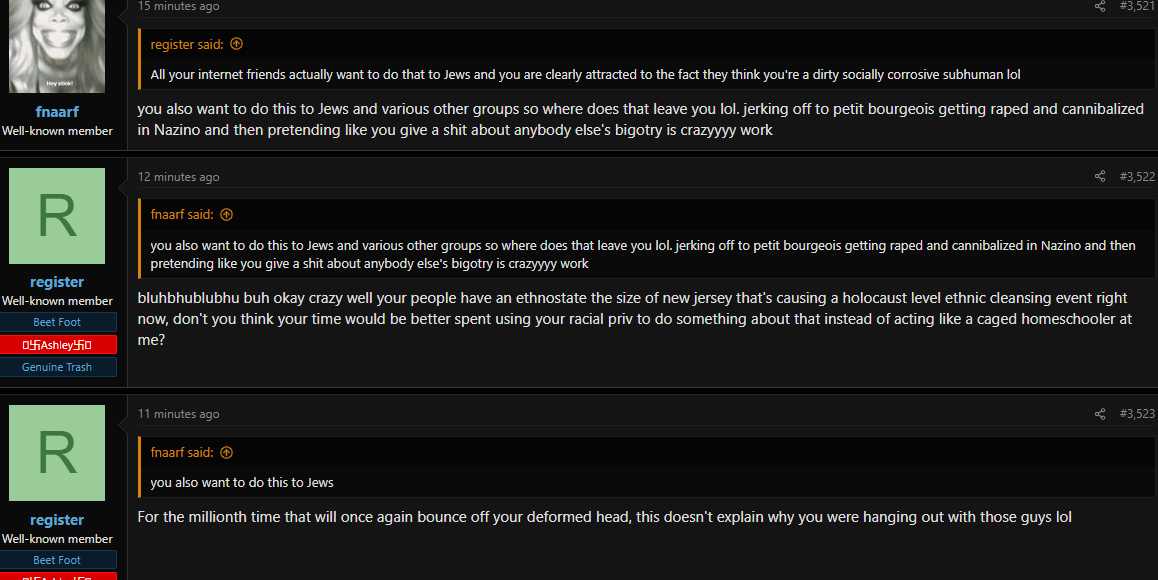Open post number #3,521 permalink

click(1137, 6)
